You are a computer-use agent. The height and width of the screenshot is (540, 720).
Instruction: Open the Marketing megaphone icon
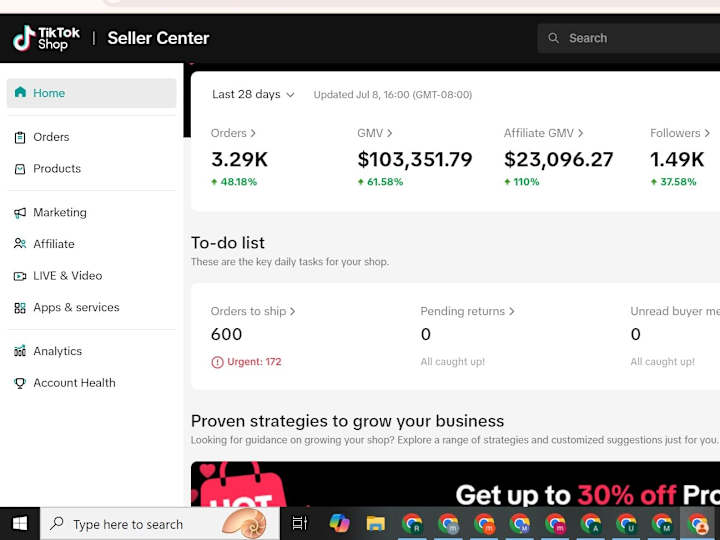(20, 213)
